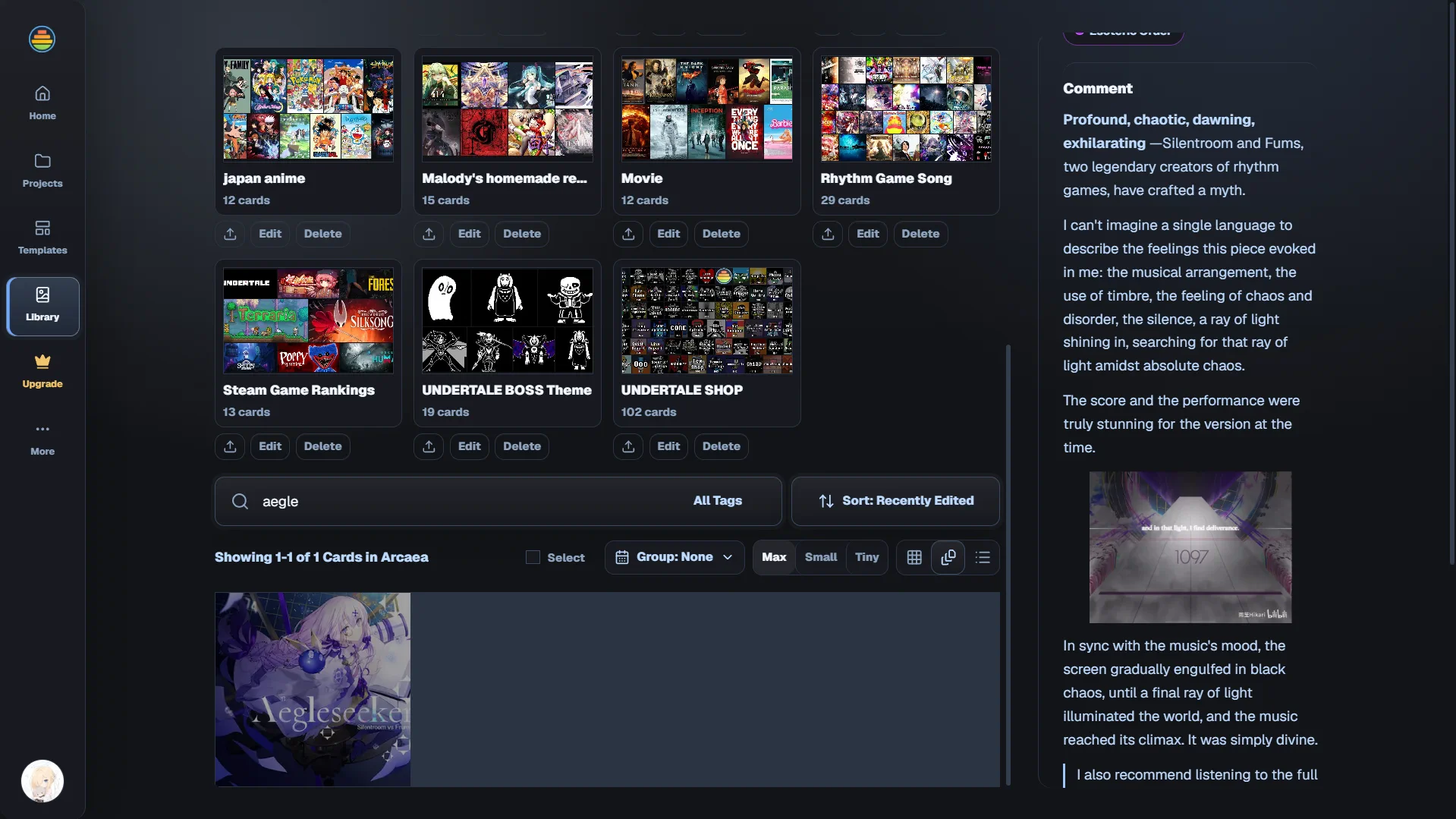
Task: Delete the Steam Game Rankings collection
Action: (323, 446)
